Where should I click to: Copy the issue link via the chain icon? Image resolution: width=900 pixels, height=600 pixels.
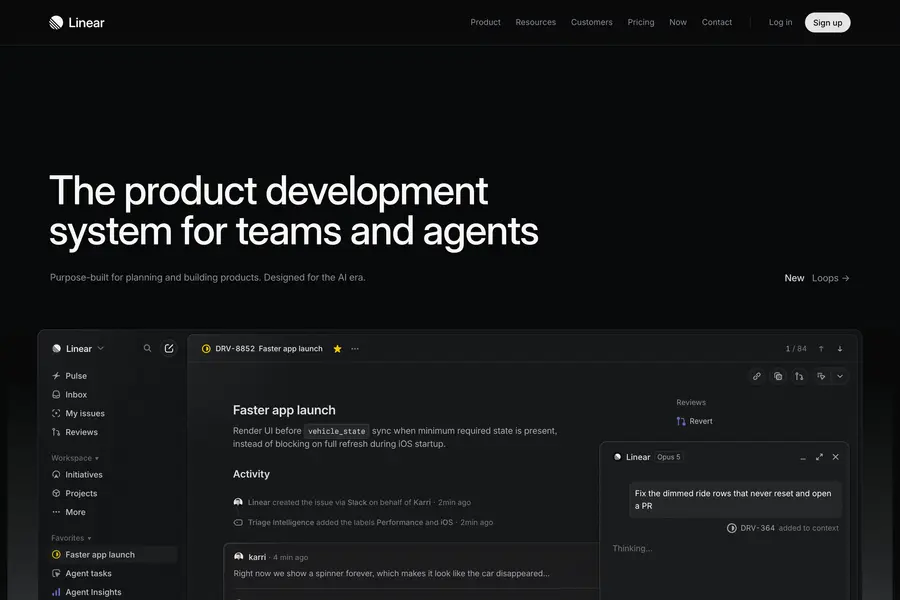coord(757,376)
